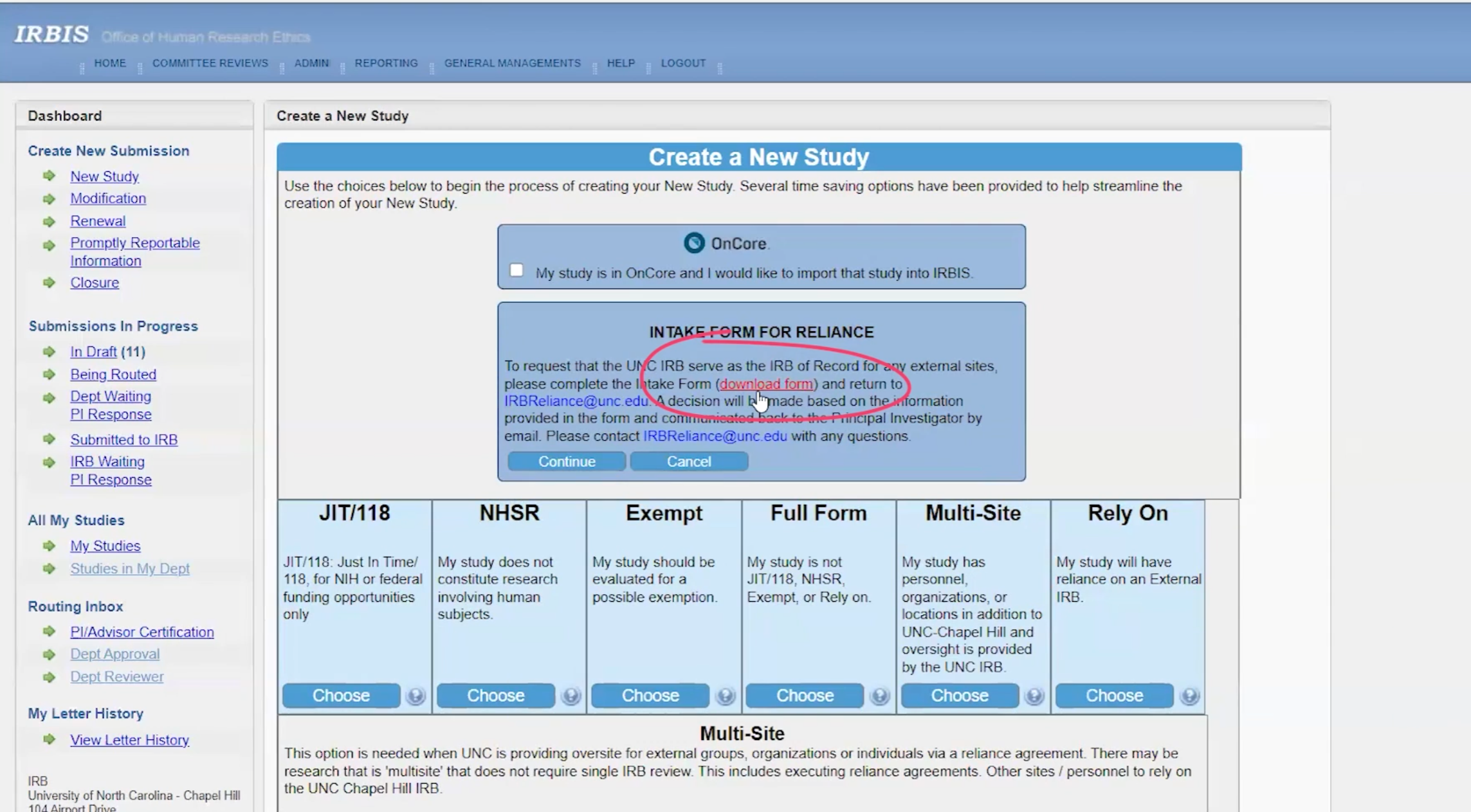Click help icon beside Rely On Choose

[1189, 696]
